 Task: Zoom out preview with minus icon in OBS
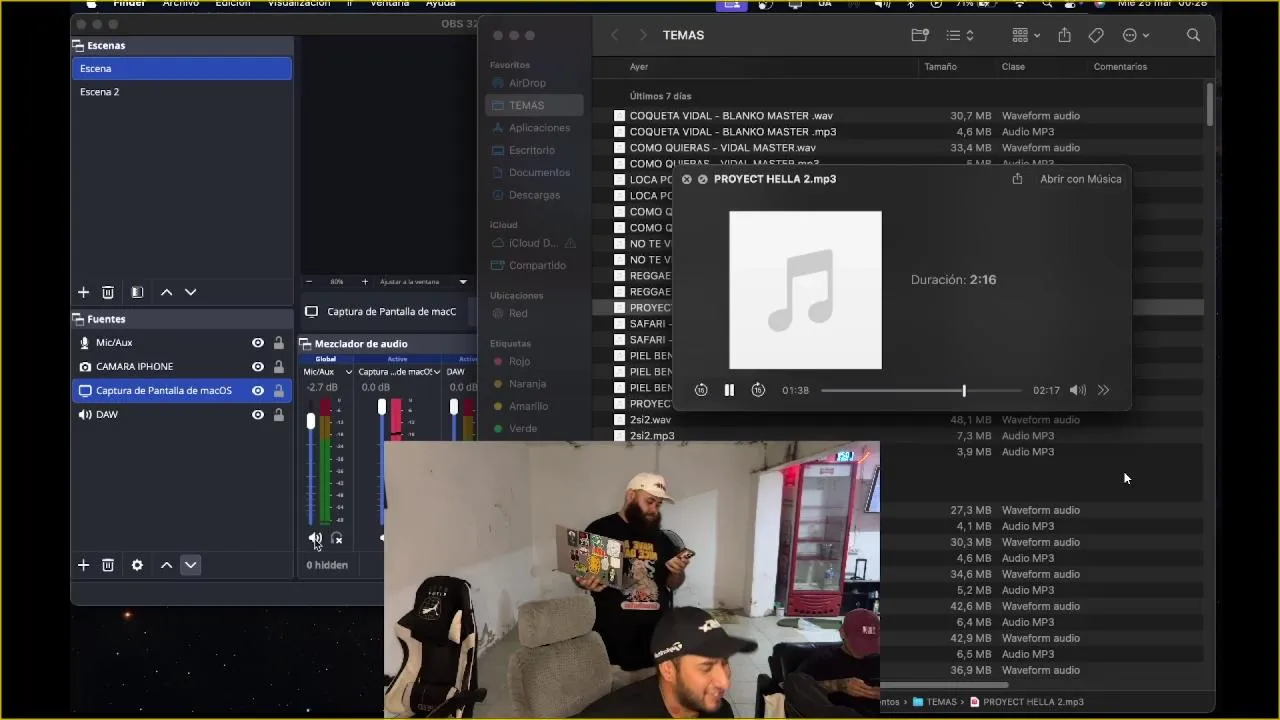[309, 282]
